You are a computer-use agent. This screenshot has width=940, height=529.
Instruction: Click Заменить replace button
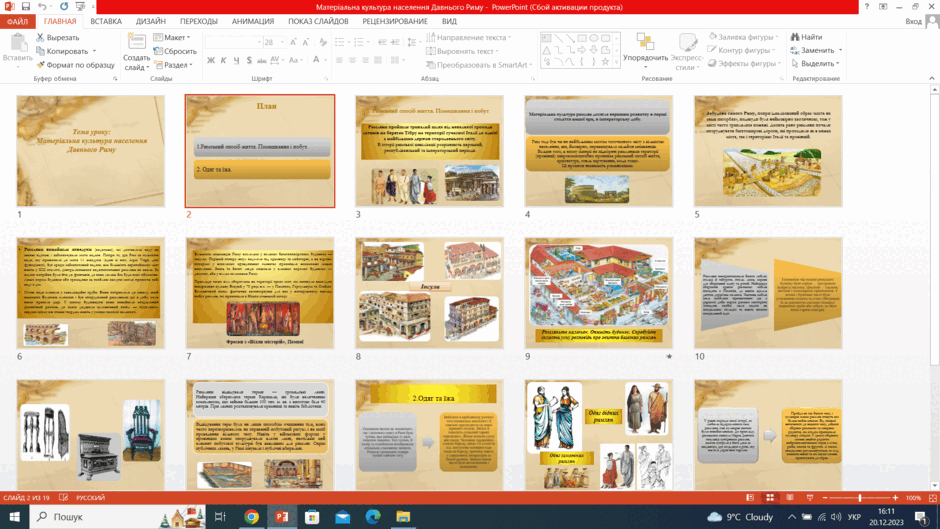click(x=817, y=50)
